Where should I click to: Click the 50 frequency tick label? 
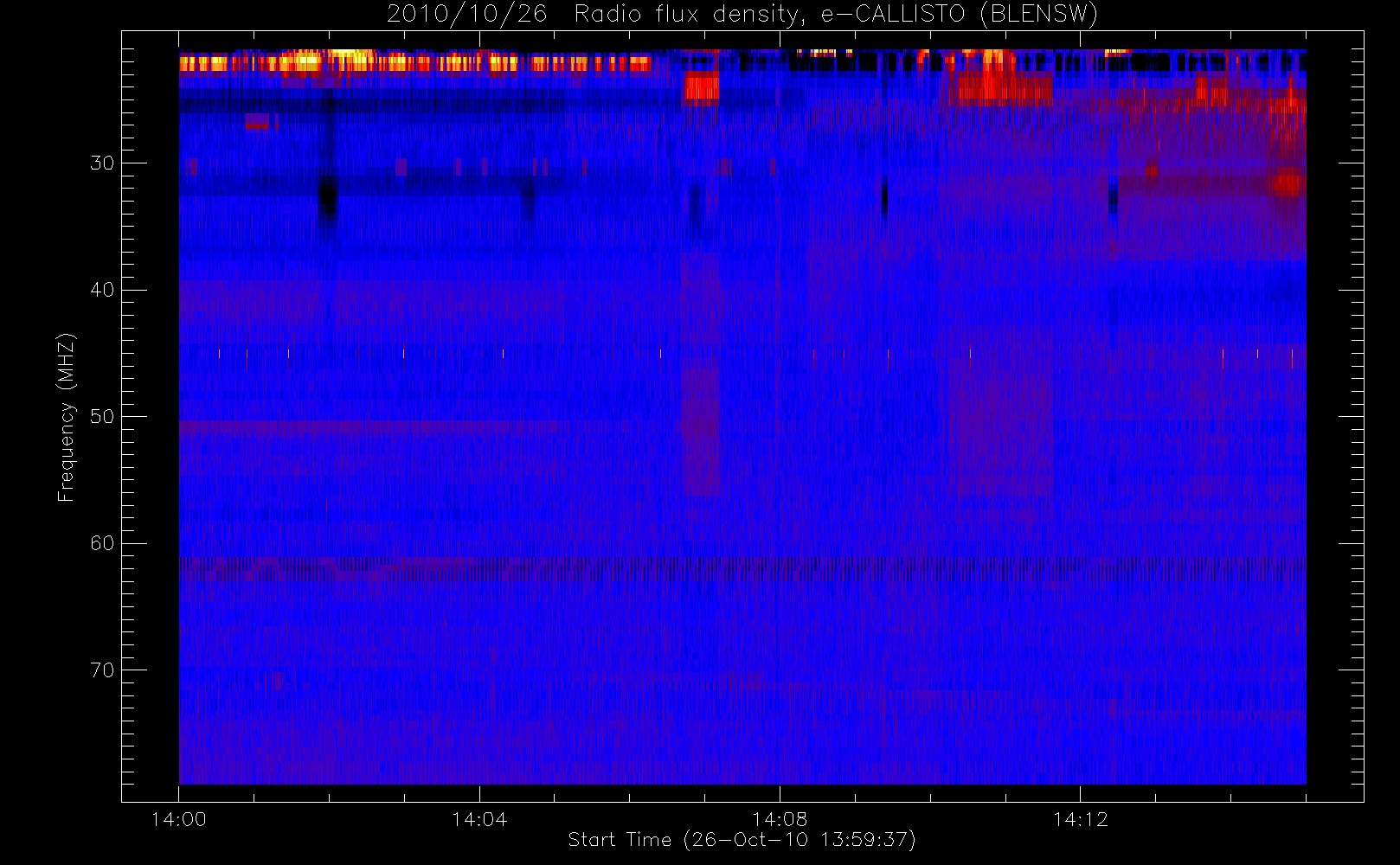(102, 416)
